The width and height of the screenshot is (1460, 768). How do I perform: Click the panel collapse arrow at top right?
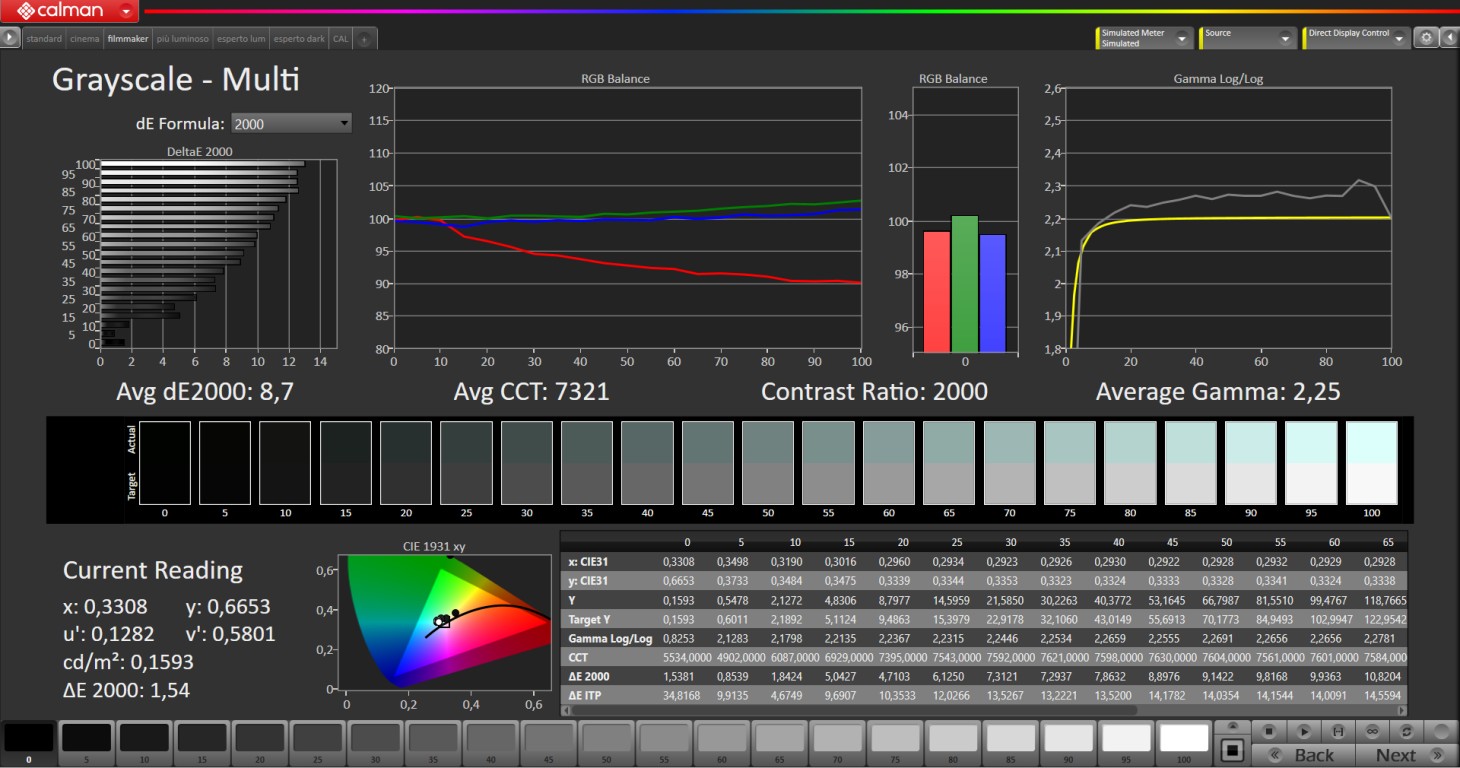click(1449, 38)
